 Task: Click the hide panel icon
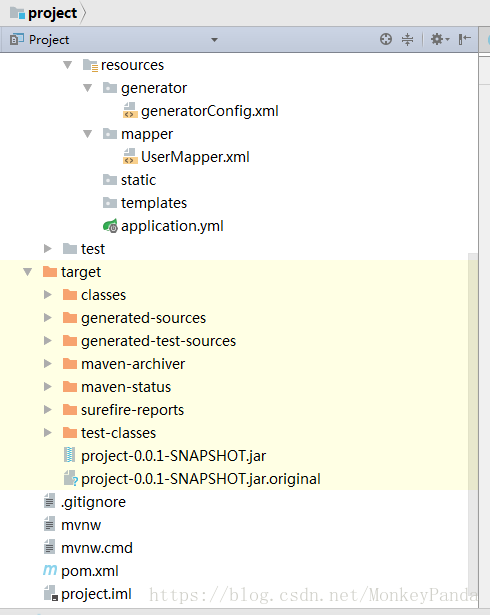(x=464, y=39)
